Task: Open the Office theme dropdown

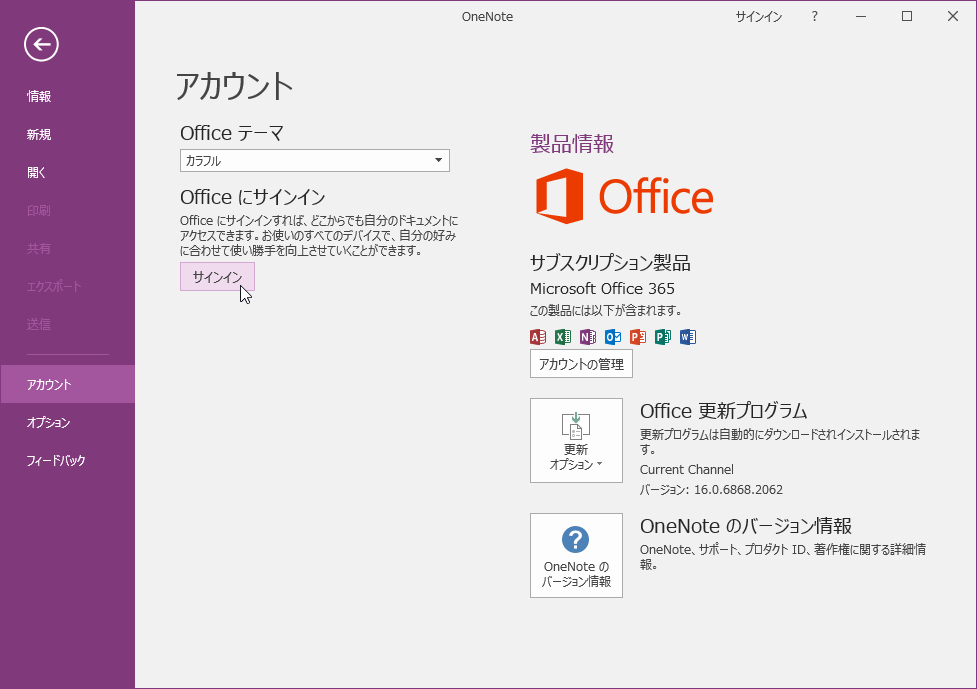Action: click(x=315, y=161)
